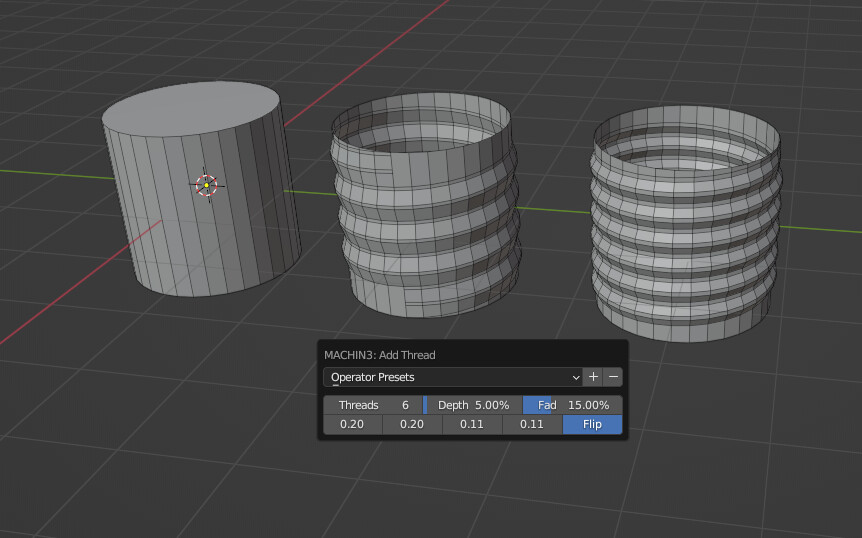The height and width of the screenshot is (538, 862).
Task: Click the MACHIN3: Add Thread panel title
Action: (x=380, y=355)
